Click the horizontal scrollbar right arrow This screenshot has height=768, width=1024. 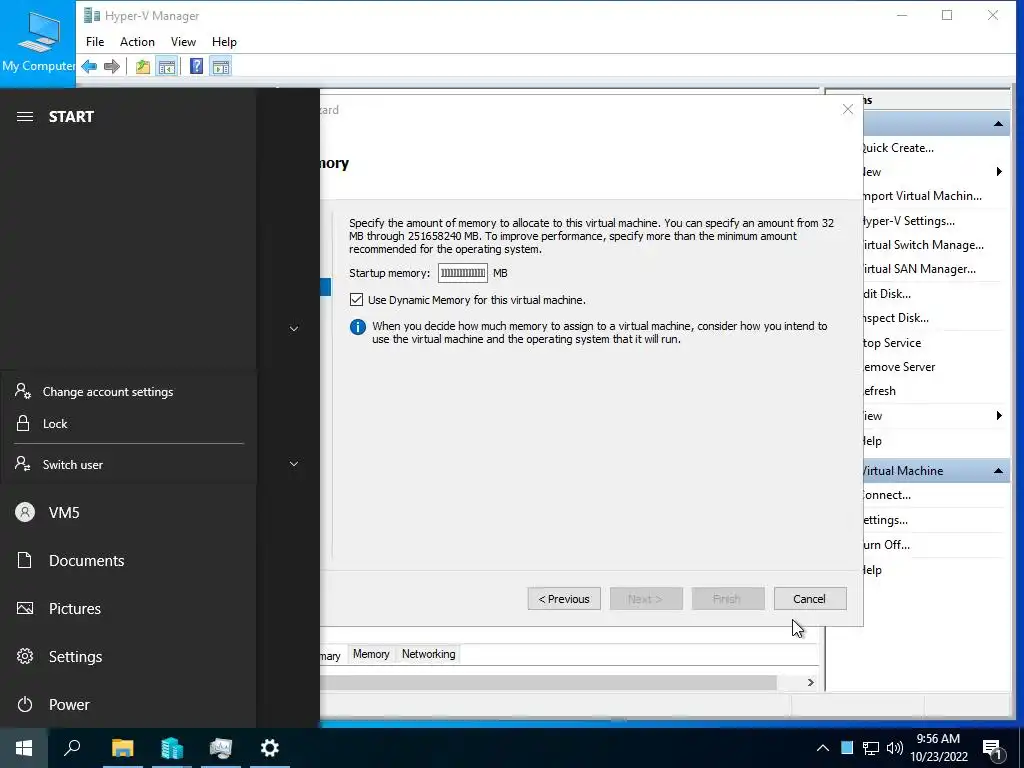(810, 682)
